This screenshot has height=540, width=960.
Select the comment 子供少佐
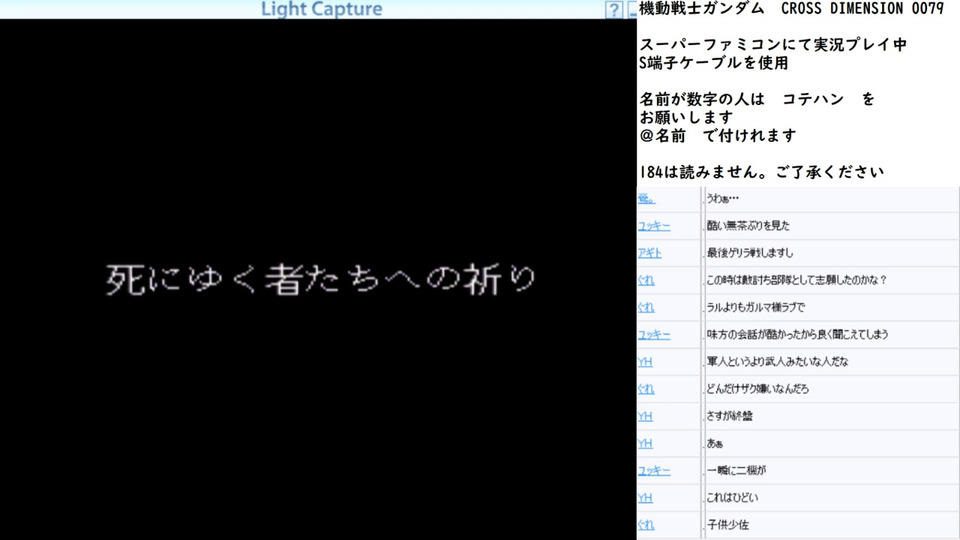click(727, 525)
